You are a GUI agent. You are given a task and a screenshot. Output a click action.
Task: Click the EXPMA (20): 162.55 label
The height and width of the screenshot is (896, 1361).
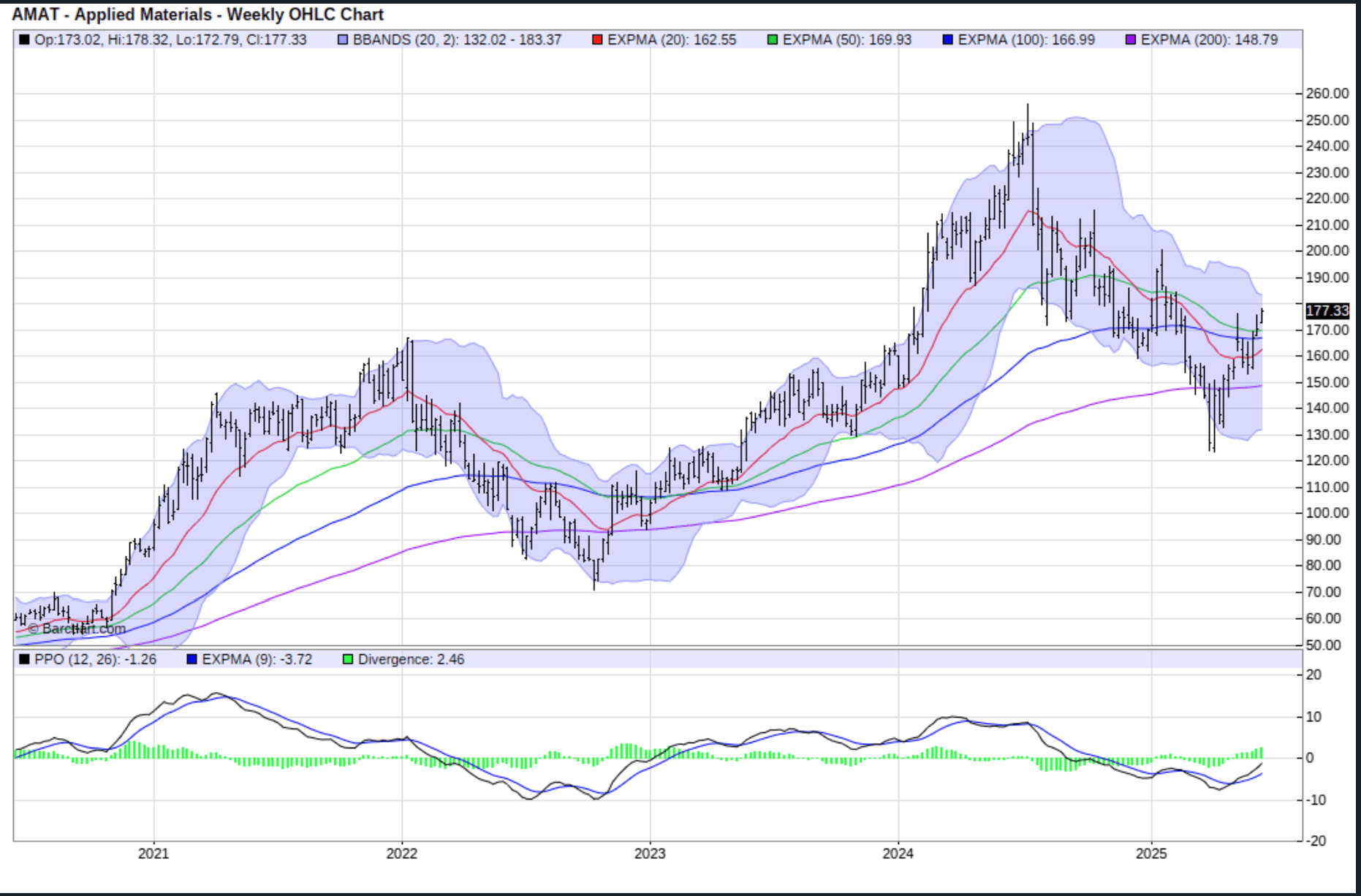click(x=672, y=39)
